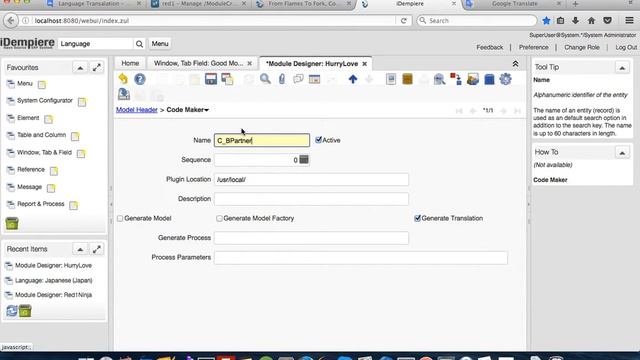This screenshot has height=360, width=640.
Task: Open the Find record magnifier icon
Action: click(x=265, y=79)
